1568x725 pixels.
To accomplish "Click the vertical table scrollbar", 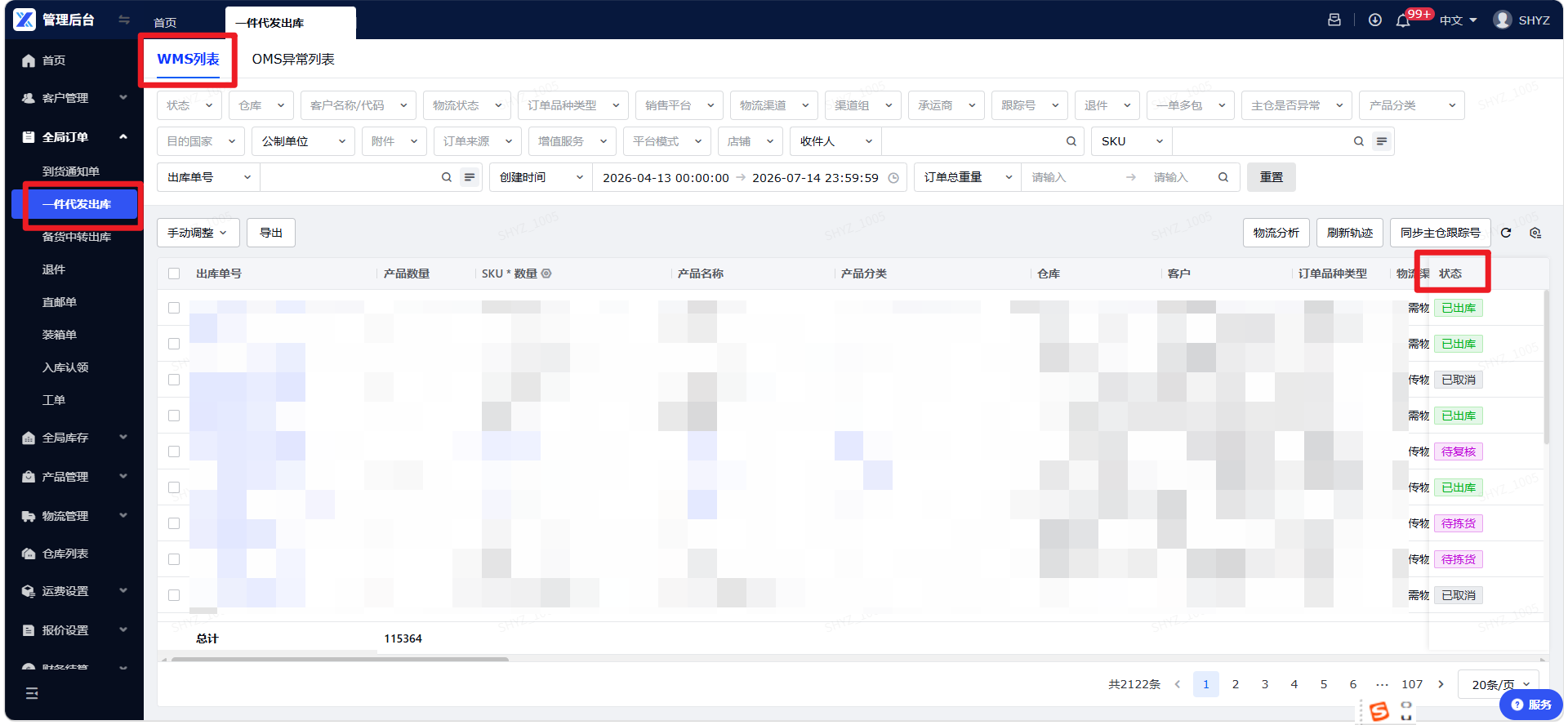I will pos(1546,367).
